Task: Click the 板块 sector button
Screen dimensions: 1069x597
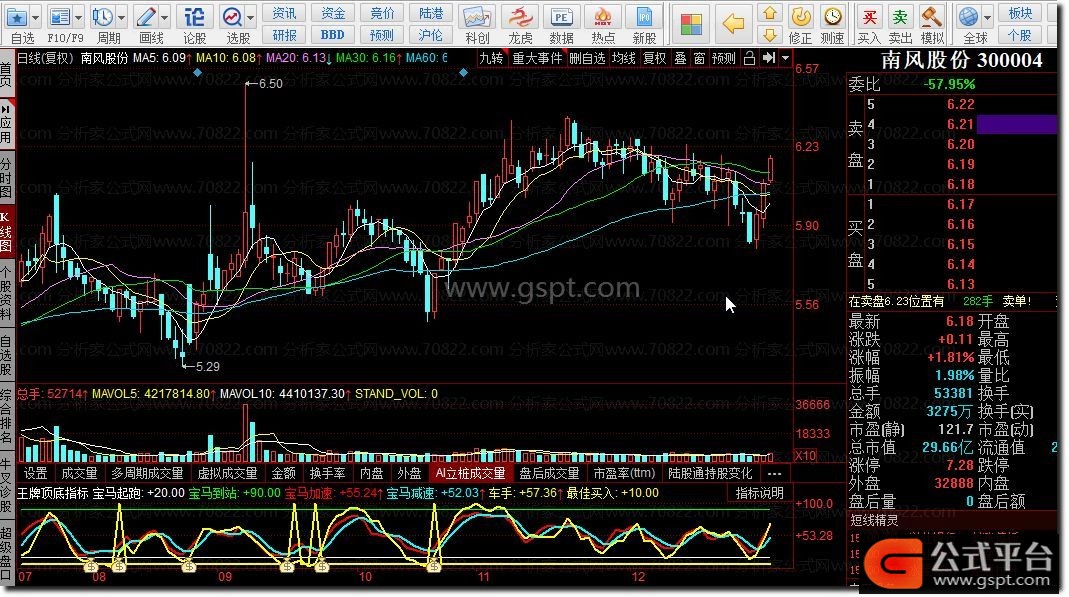Action: [1021, 13]
